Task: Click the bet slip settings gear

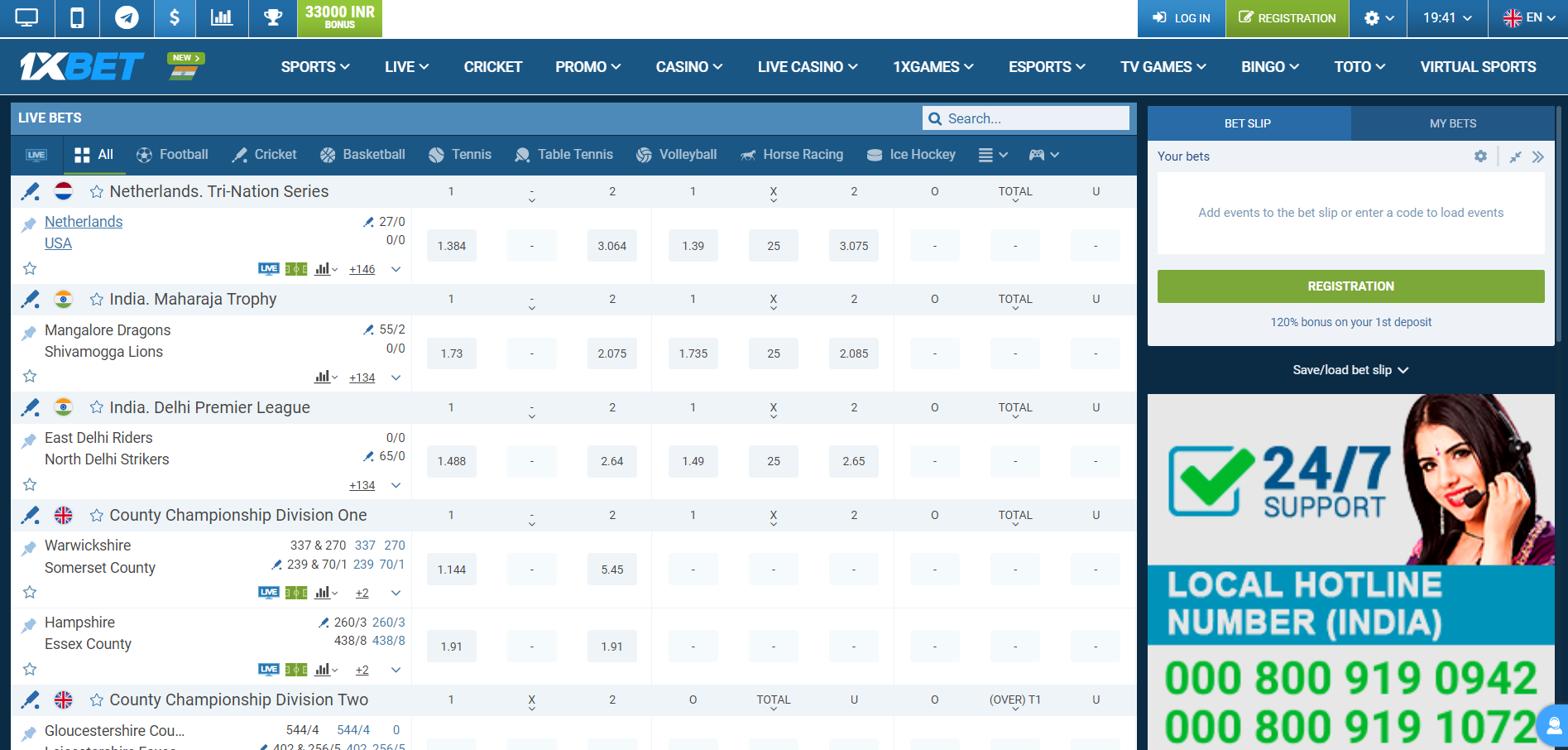Action: [x=1480, y=156]
